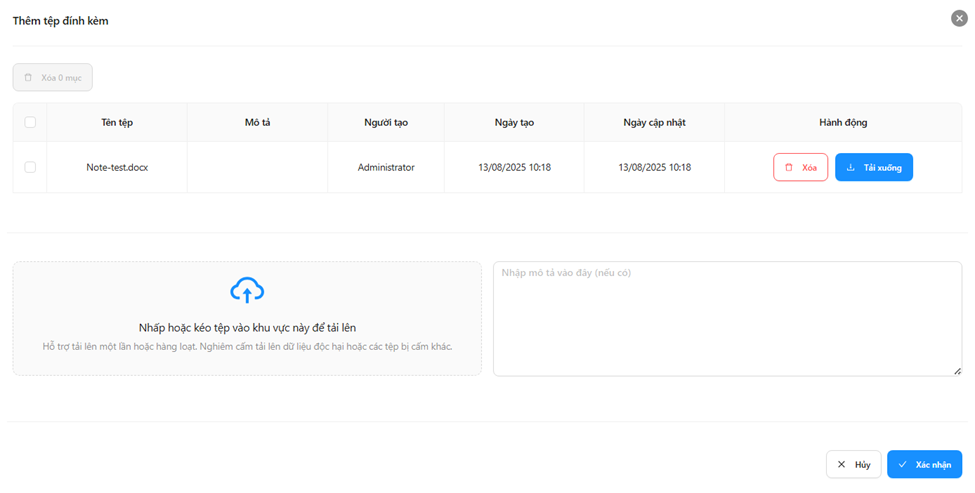This screenshot has width=975, height=493.
Task: Click the "Nhấp hoặc kéo tệp" upload text
Action: tap(247, 327)
